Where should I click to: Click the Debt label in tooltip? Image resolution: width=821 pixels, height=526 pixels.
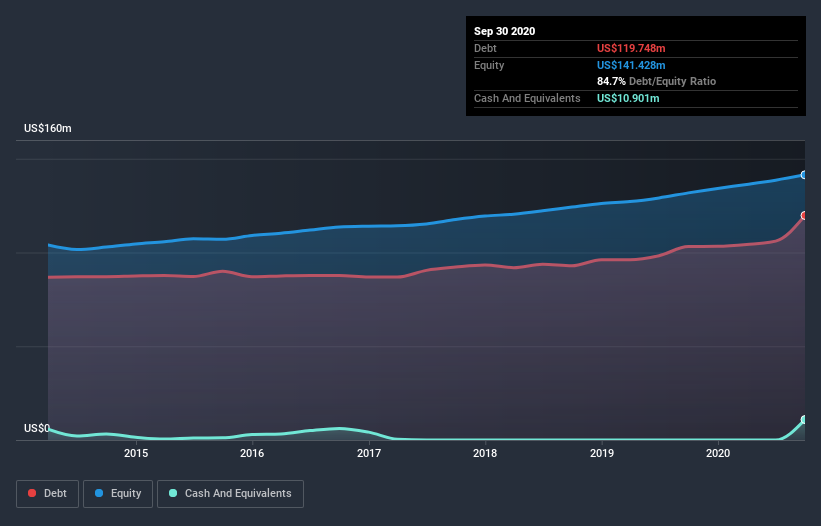(485, 48)
